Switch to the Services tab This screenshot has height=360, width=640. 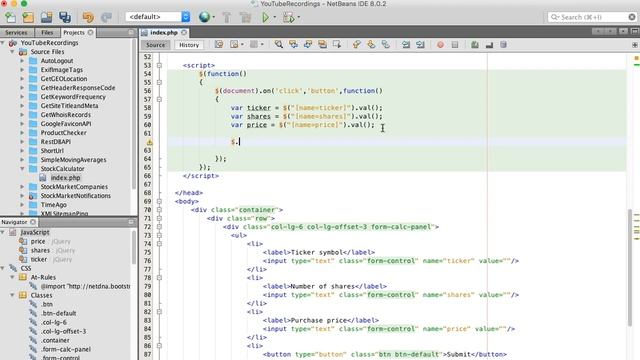point(16,32)
